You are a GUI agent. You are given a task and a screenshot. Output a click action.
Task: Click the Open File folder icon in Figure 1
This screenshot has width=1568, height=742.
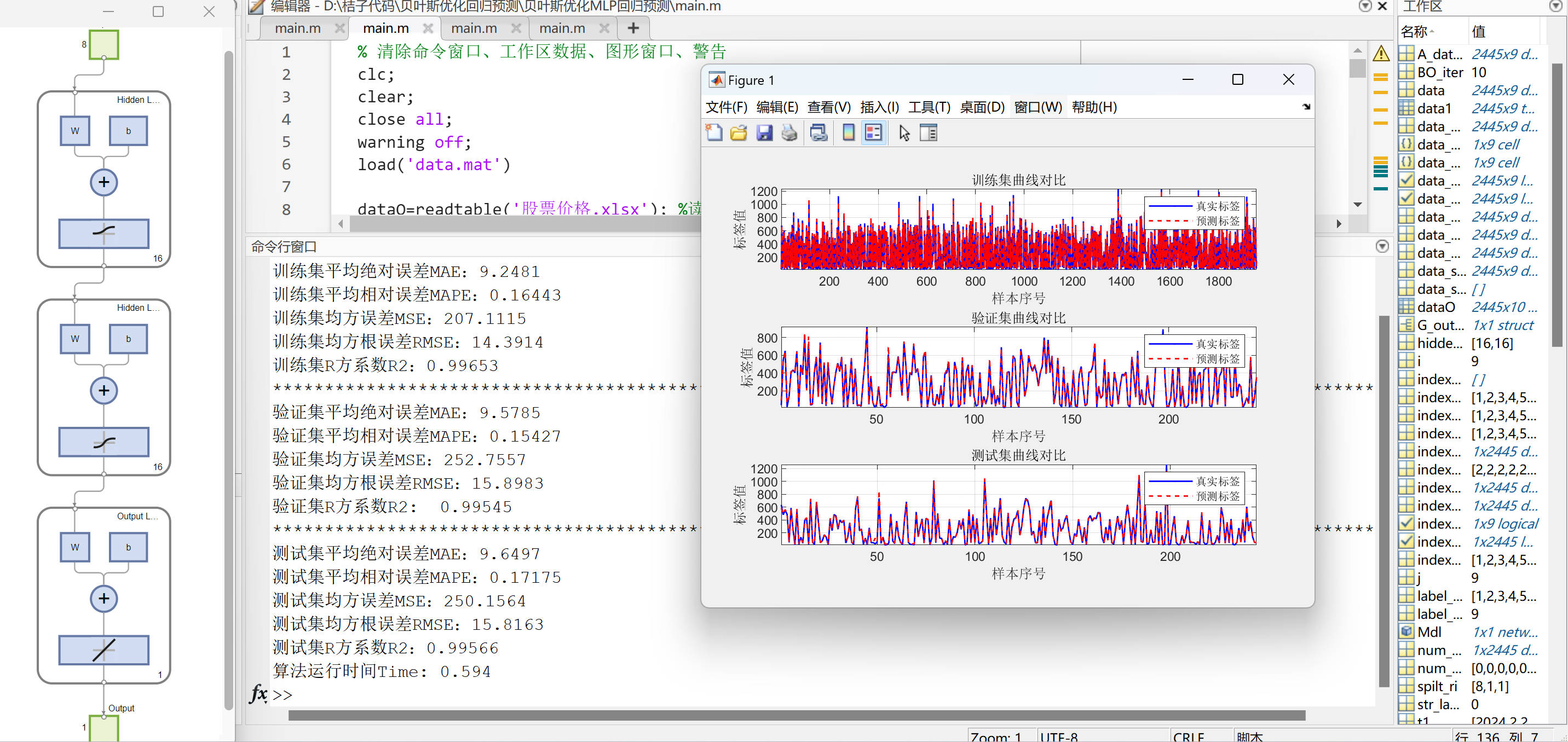739,132
